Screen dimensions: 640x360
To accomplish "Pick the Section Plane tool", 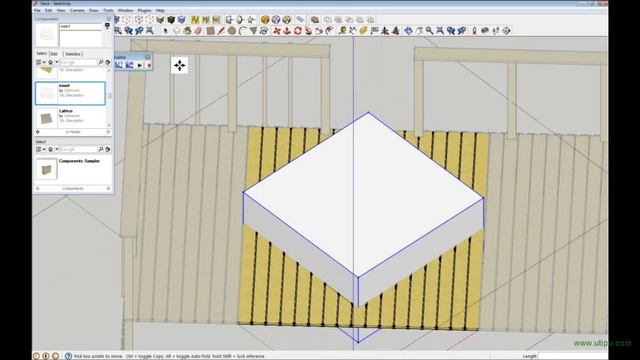I will pyautogui.click(x=507, y=31).
